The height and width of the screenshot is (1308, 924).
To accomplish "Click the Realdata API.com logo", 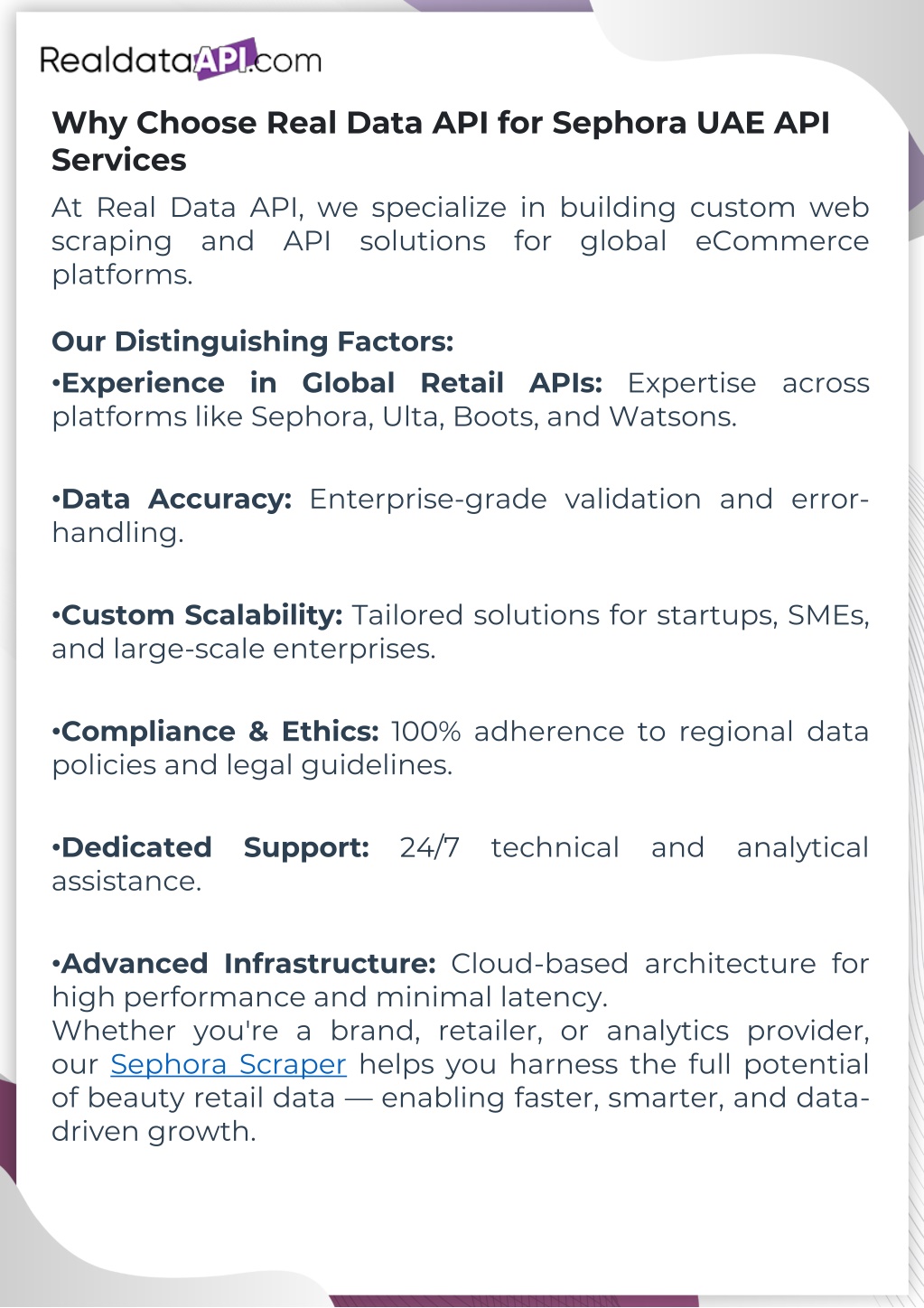I will 181,60.
